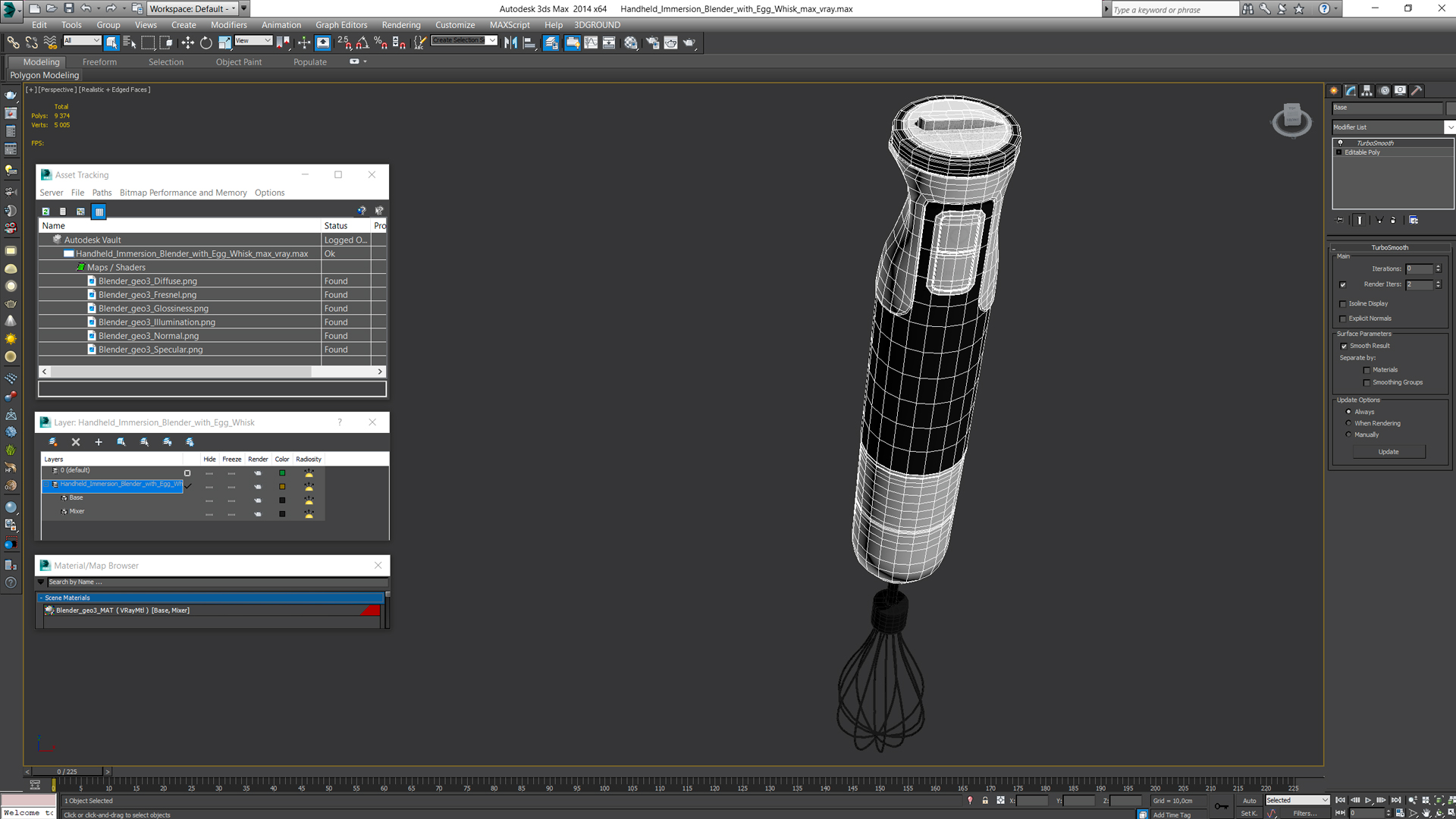The image size is (1456, 819).
Task: Remove modifier from the stack icon
Action: (1393, 220)
